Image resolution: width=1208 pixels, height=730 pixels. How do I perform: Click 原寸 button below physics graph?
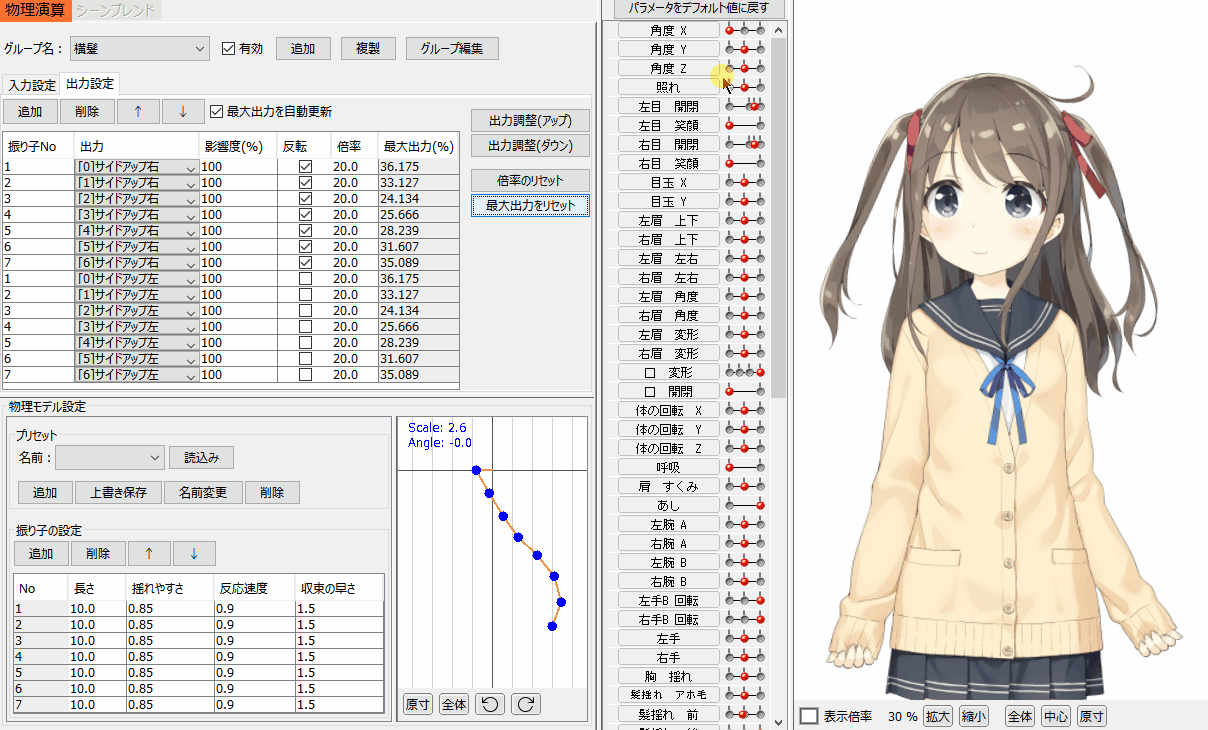click(418, 704)
